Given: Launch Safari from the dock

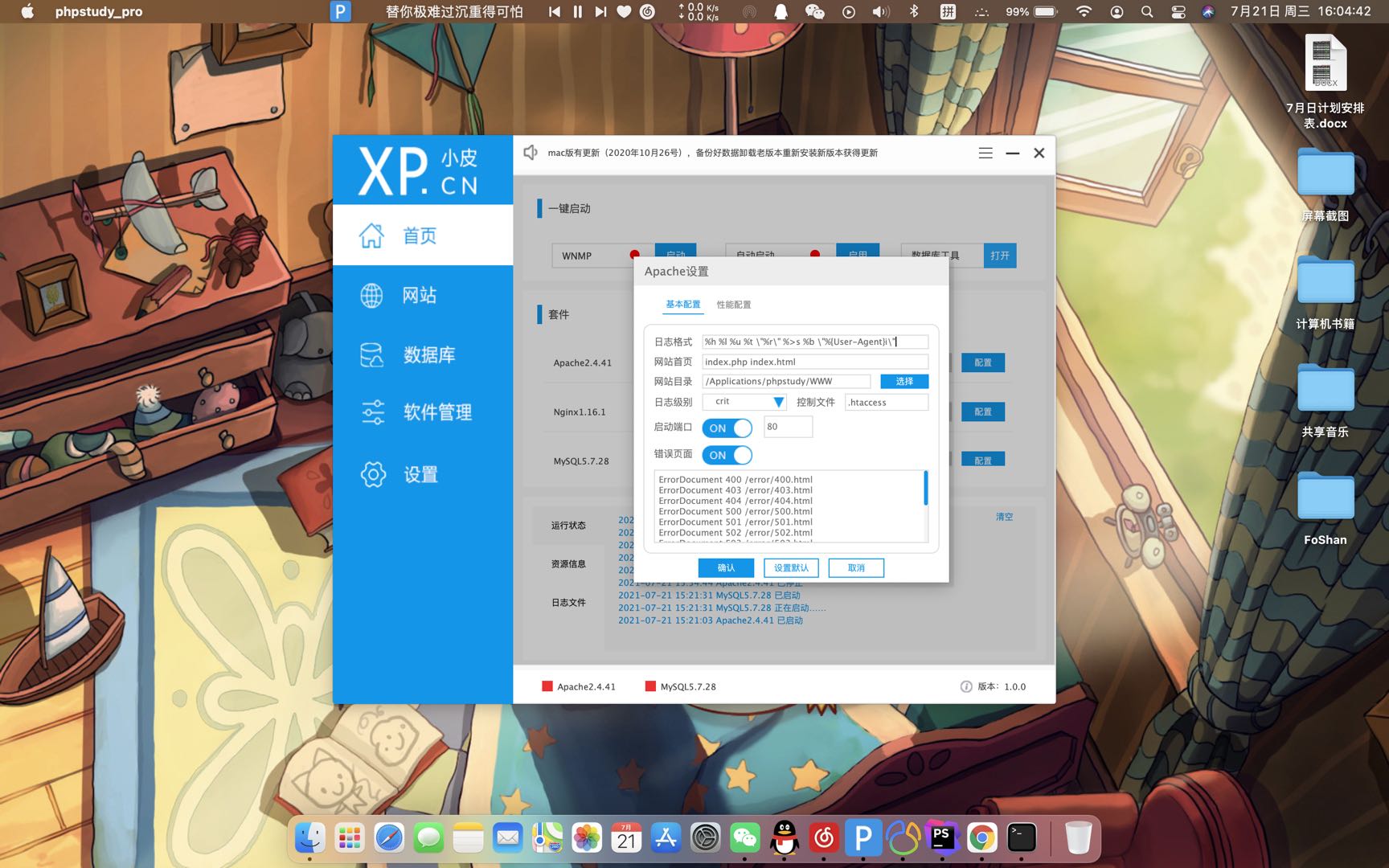Looking at the screenshot, I should (389, 838).
